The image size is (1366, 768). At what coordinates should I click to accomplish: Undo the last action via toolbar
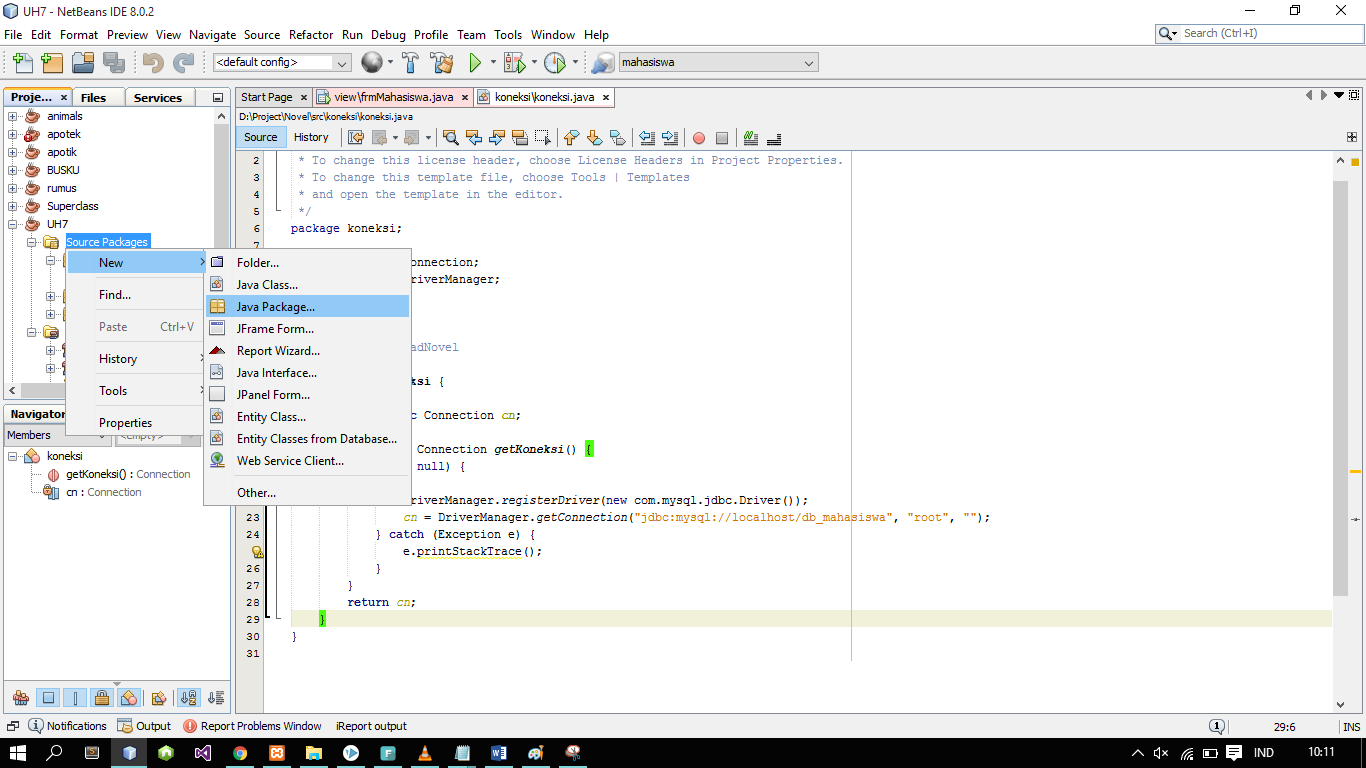pyautogui.click(x=152, y=62)
